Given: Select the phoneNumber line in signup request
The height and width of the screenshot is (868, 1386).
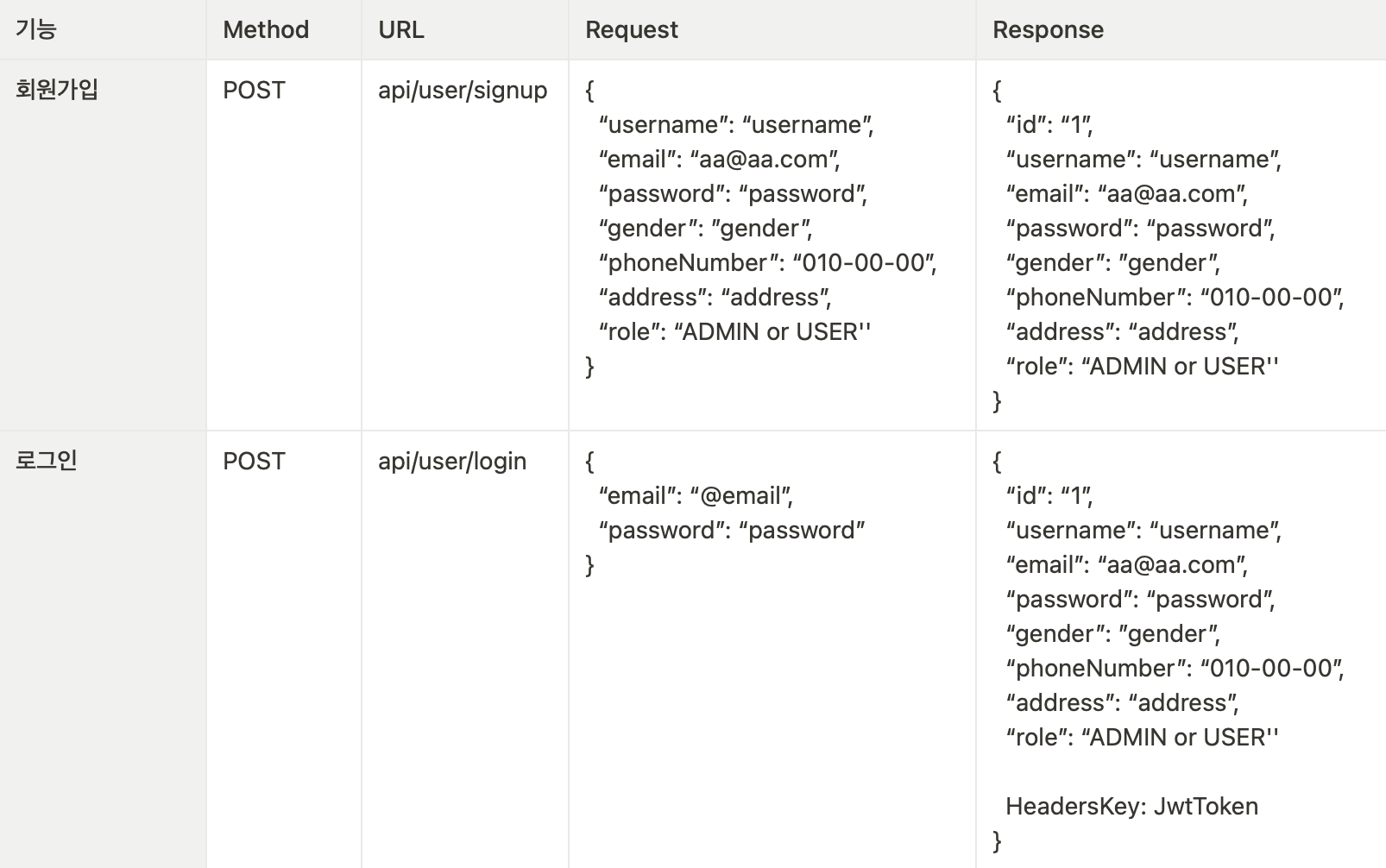Looking at the screenshot, I should [768, 262].
